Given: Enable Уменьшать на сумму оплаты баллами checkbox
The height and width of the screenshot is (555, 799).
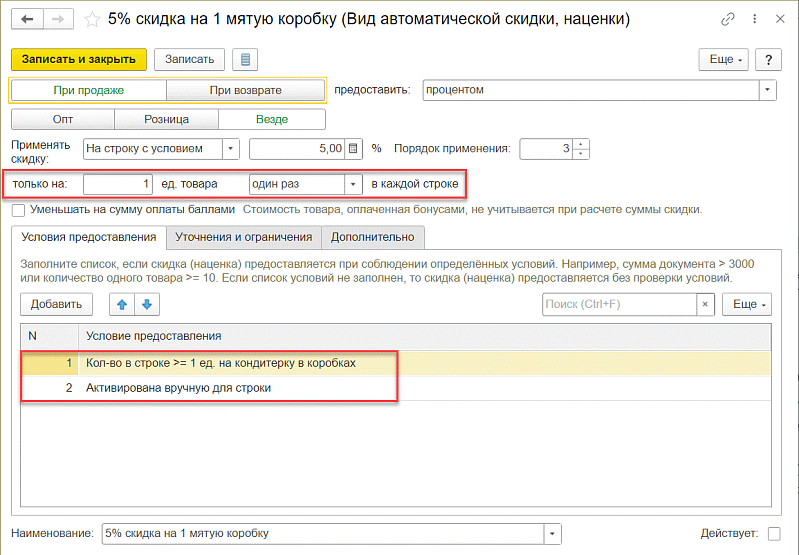Looking at the screenshot, I should pos(18,210).
